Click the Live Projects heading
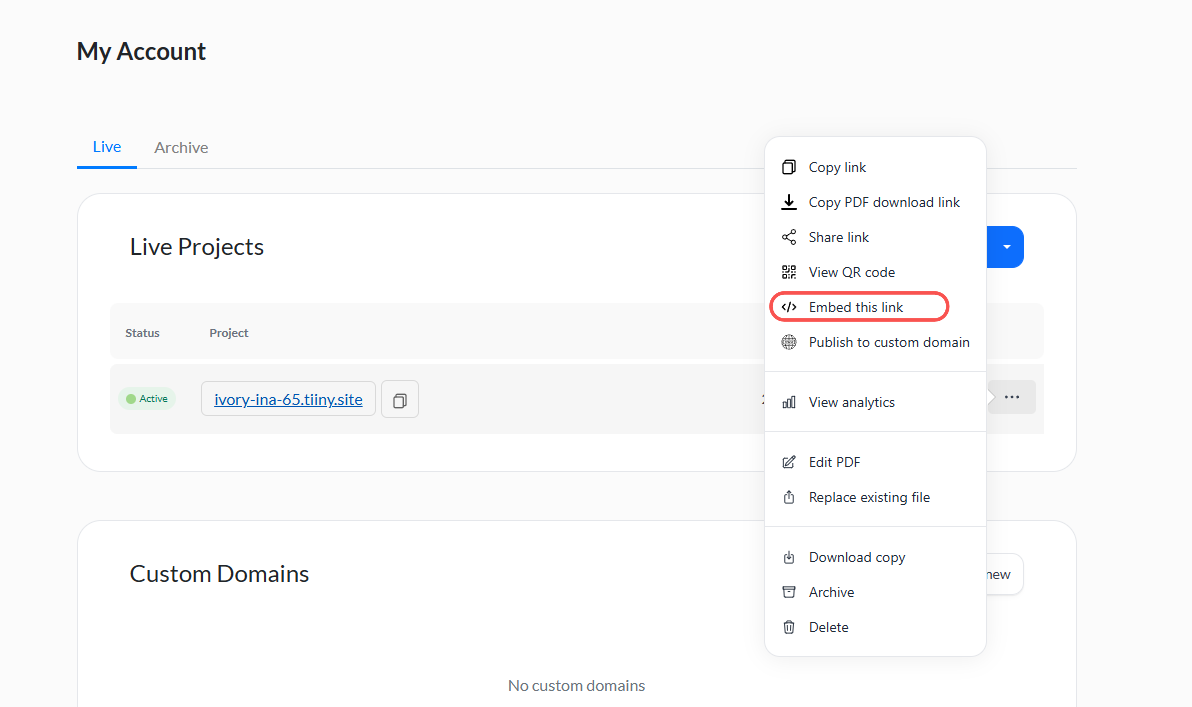Viewport: 1192px width, 707px height. click(x=197, y=247)
